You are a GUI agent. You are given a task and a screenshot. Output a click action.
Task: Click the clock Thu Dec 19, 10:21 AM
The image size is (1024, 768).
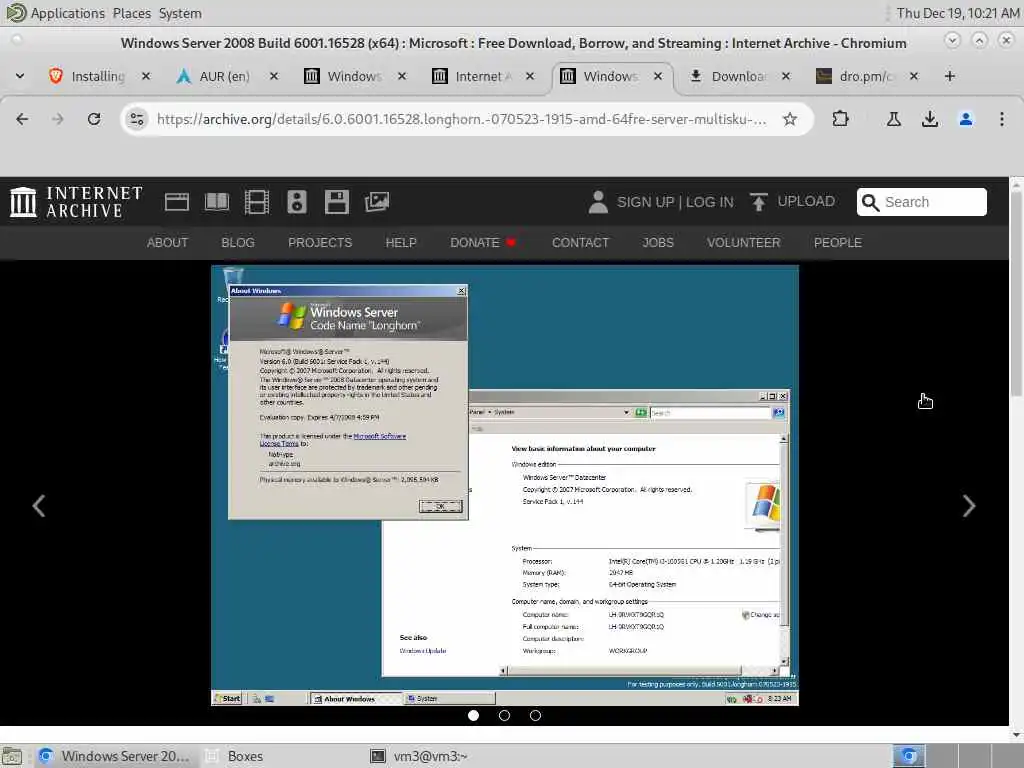coord(957,13)
